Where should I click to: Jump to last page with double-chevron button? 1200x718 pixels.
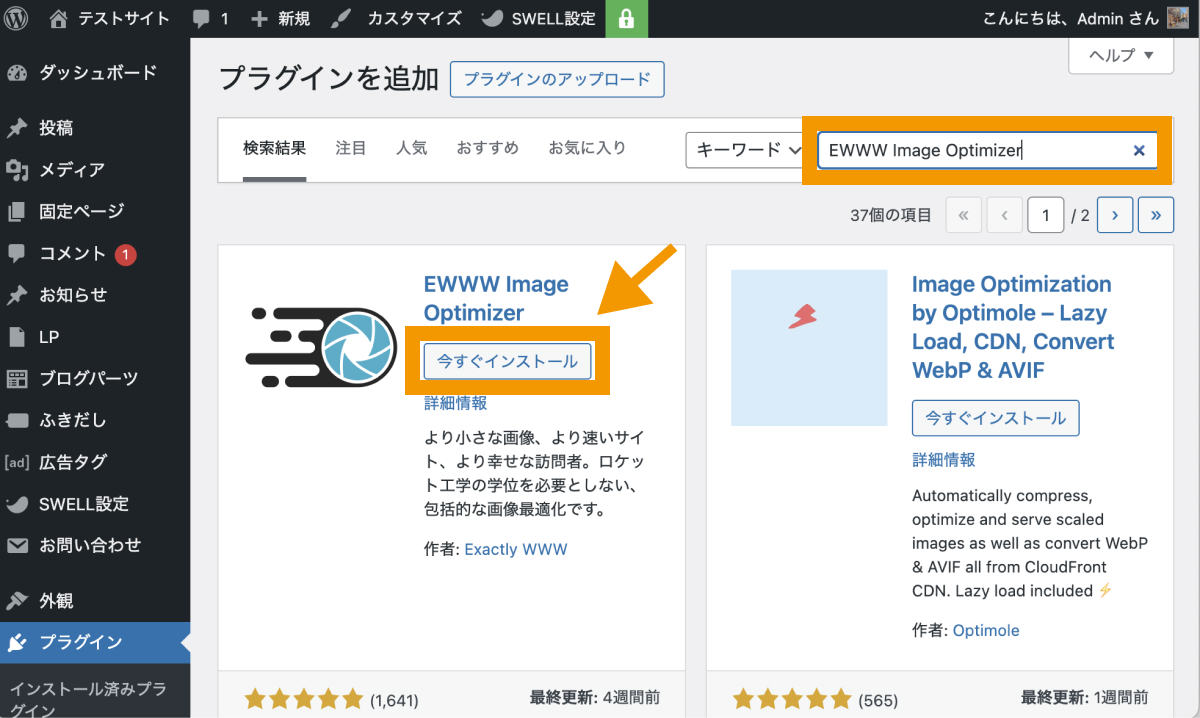(1155, 214)
